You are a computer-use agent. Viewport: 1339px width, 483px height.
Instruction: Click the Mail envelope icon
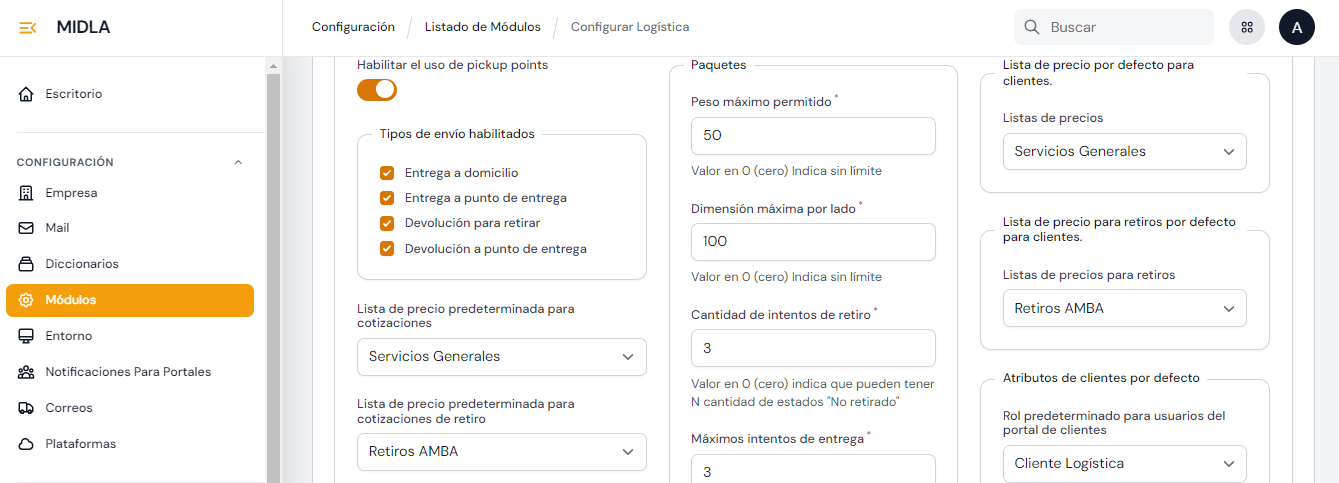pyautogui.click(x=27, y=228)
